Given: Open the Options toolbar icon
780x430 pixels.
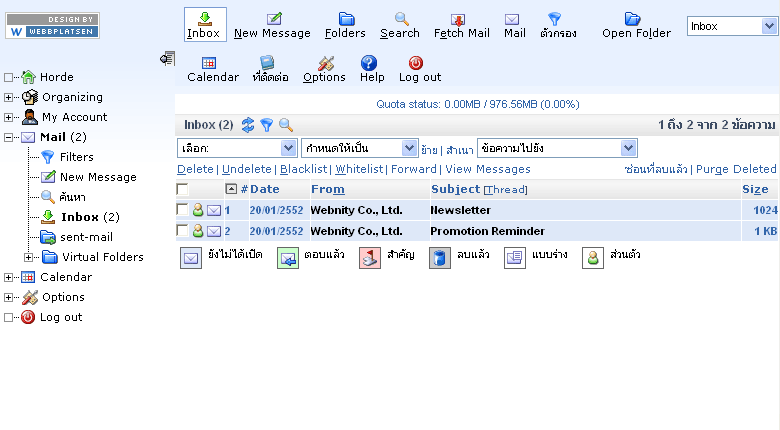Looking at the screenshot, I should [326, 63].
